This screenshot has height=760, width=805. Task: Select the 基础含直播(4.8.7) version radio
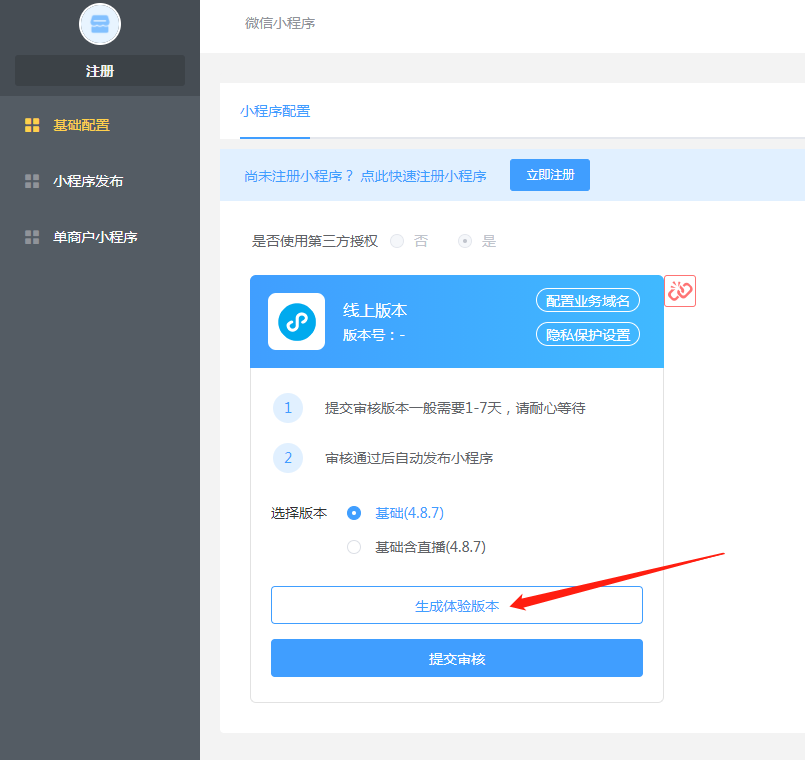coord(354,547)
